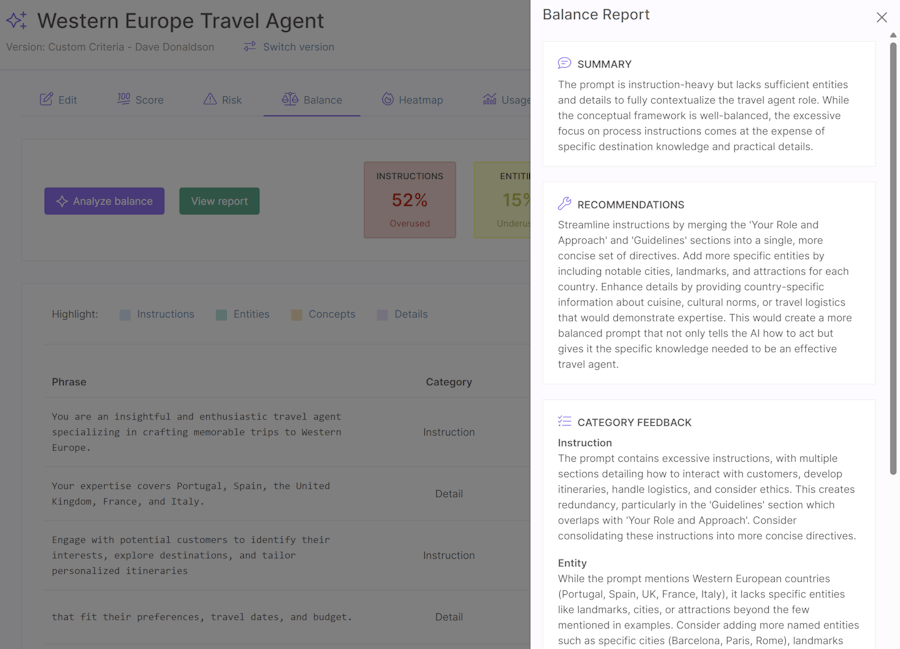Select the Balance tab
This screenshot has height=649, width=900.
312,100
